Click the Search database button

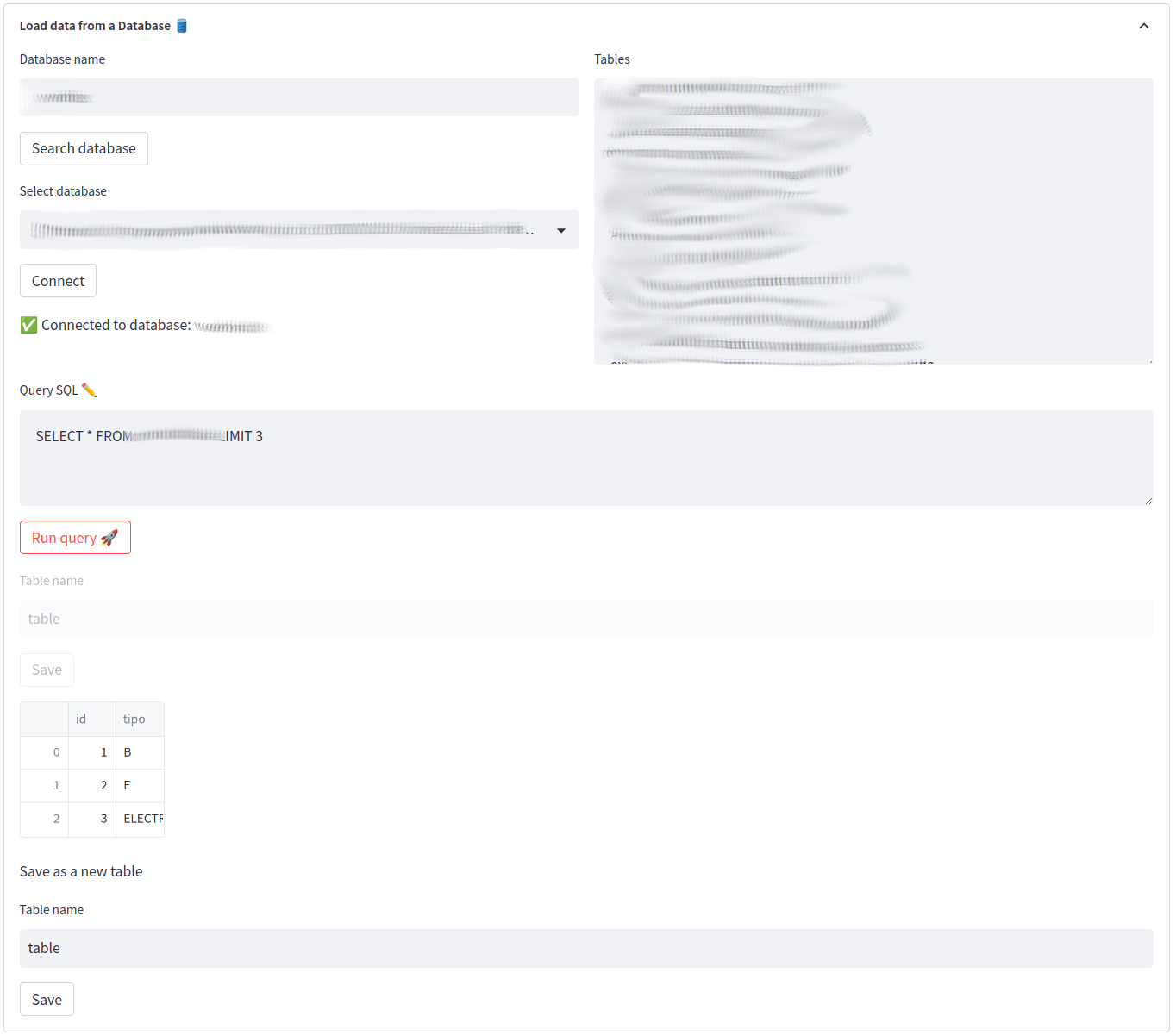83,148
